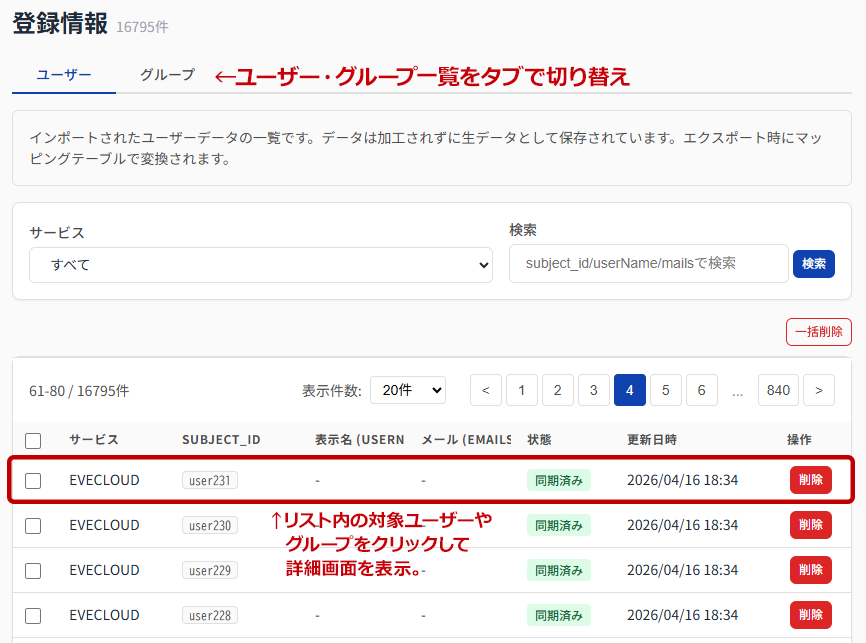Tick the checkbox next to user228
The image size is (866, 643).
coord(33,615)
